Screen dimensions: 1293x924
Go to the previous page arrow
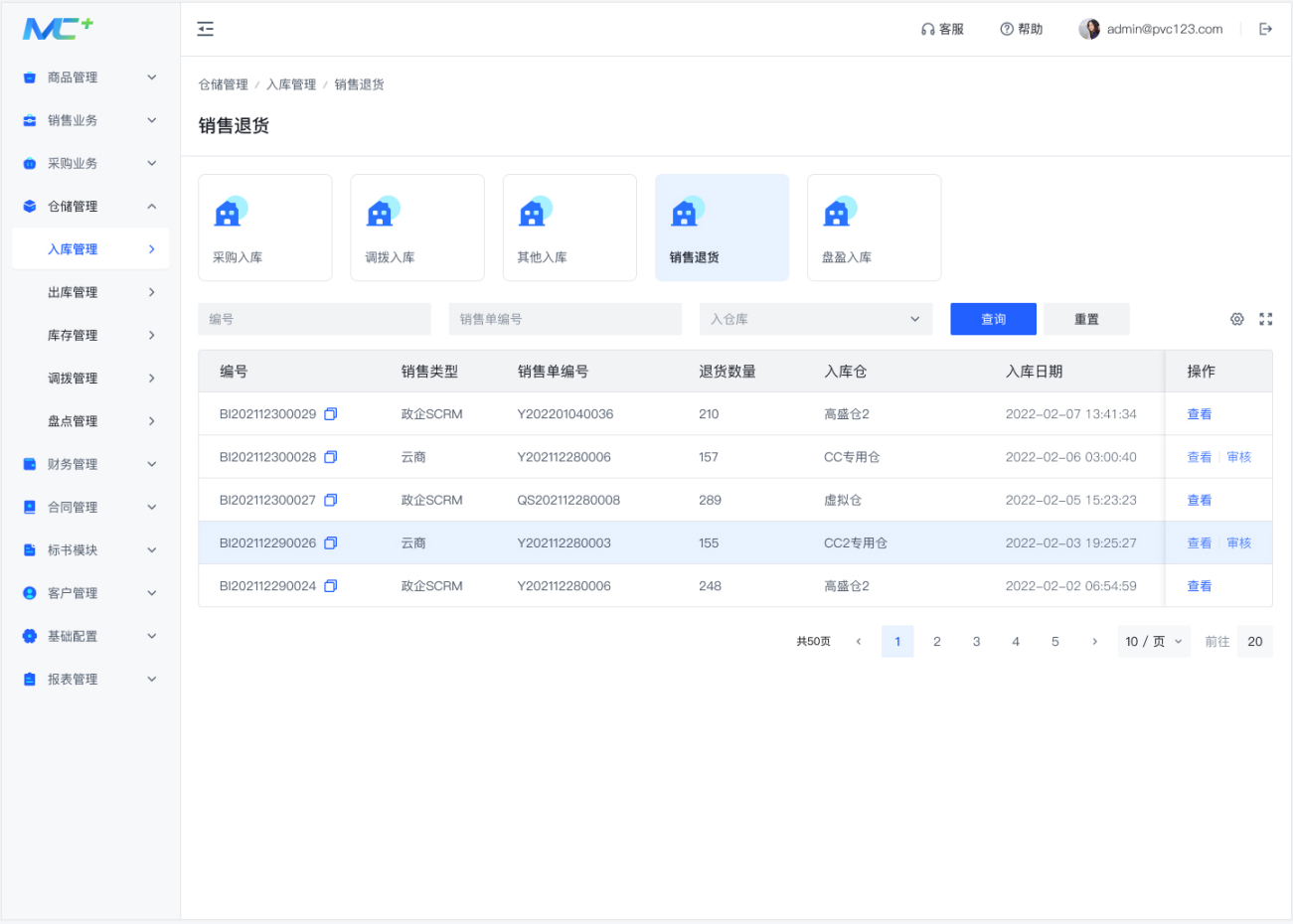(x=859, y=642)
